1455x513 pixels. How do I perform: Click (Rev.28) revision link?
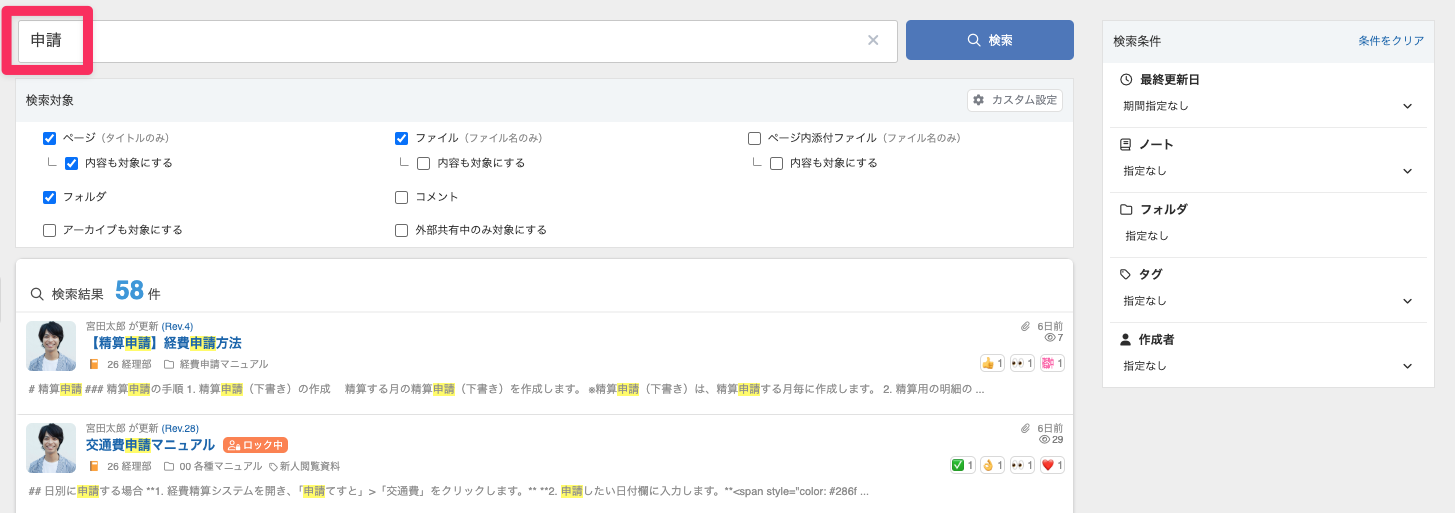click(180, 429)
